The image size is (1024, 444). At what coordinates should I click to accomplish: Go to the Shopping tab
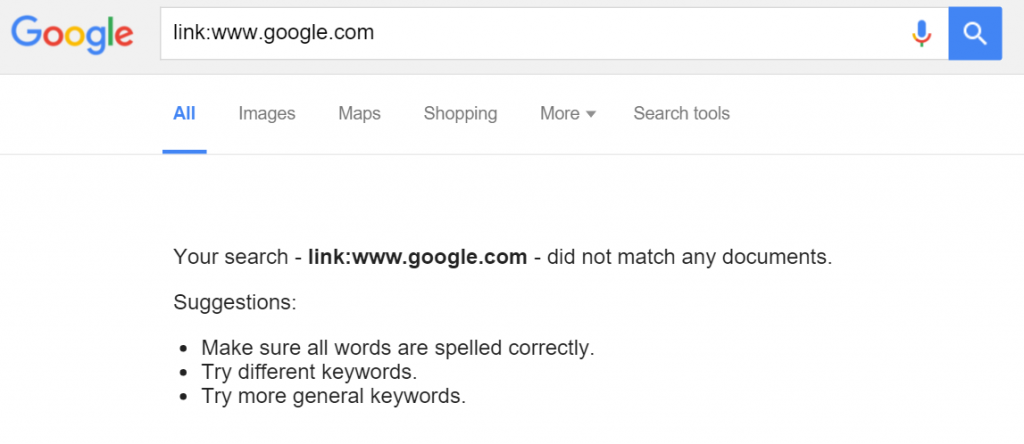[x=460, y=114]
